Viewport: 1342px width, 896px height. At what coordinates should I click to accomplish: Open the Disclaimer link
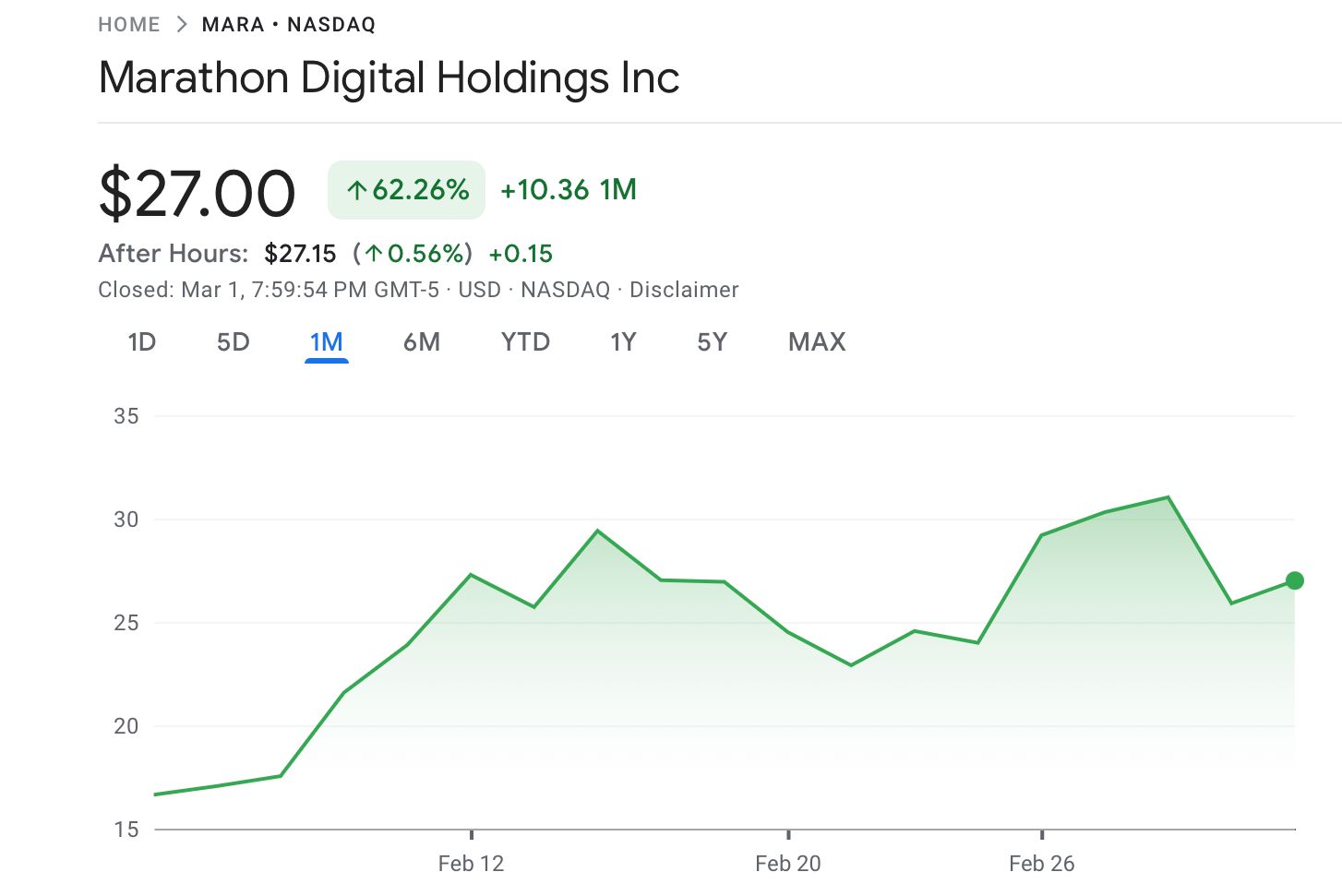click(x=684, y=290)
